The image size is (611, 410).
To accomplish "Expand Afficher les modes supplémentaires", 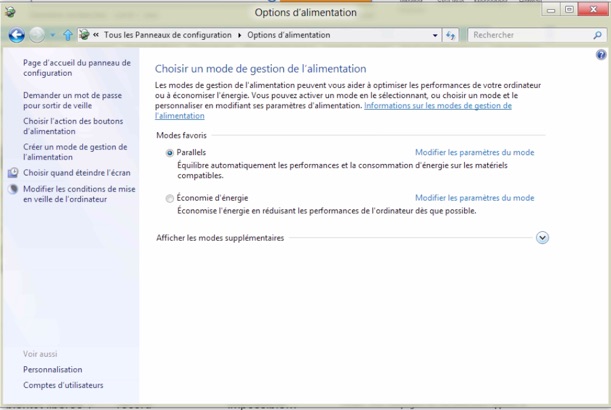I will click(x=542, y=237).
